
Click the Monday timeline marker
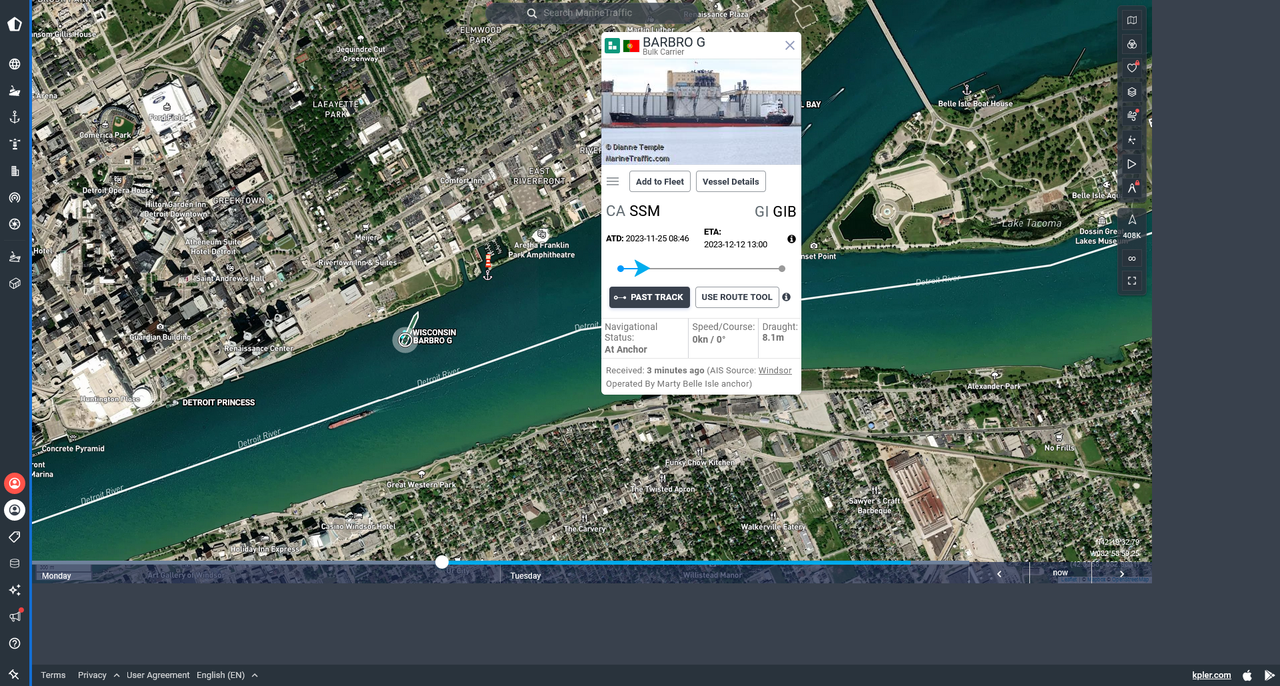[56, 576]
